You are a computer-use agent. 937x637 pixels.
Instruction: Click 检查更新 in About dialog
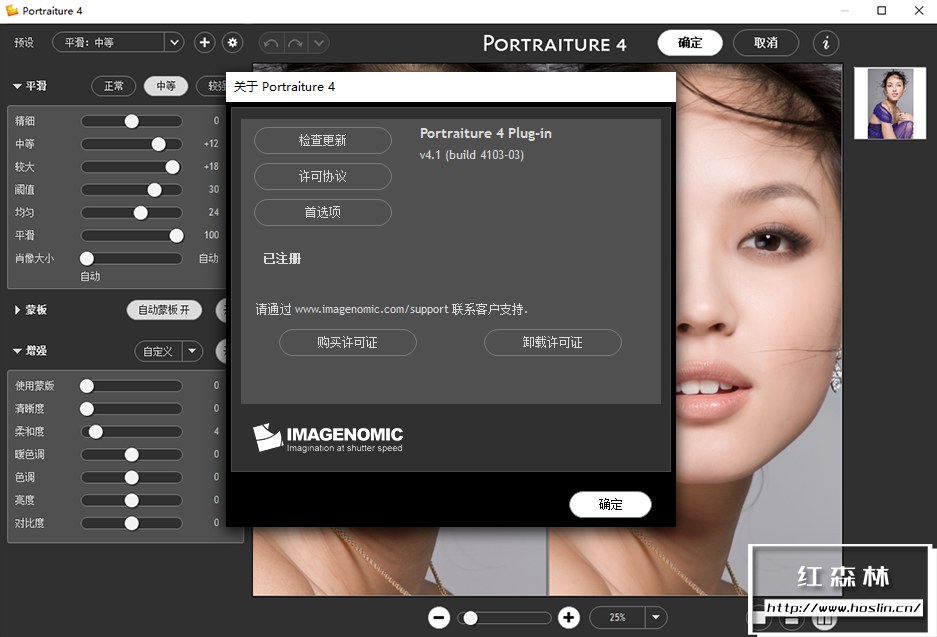tap(323, 140)
